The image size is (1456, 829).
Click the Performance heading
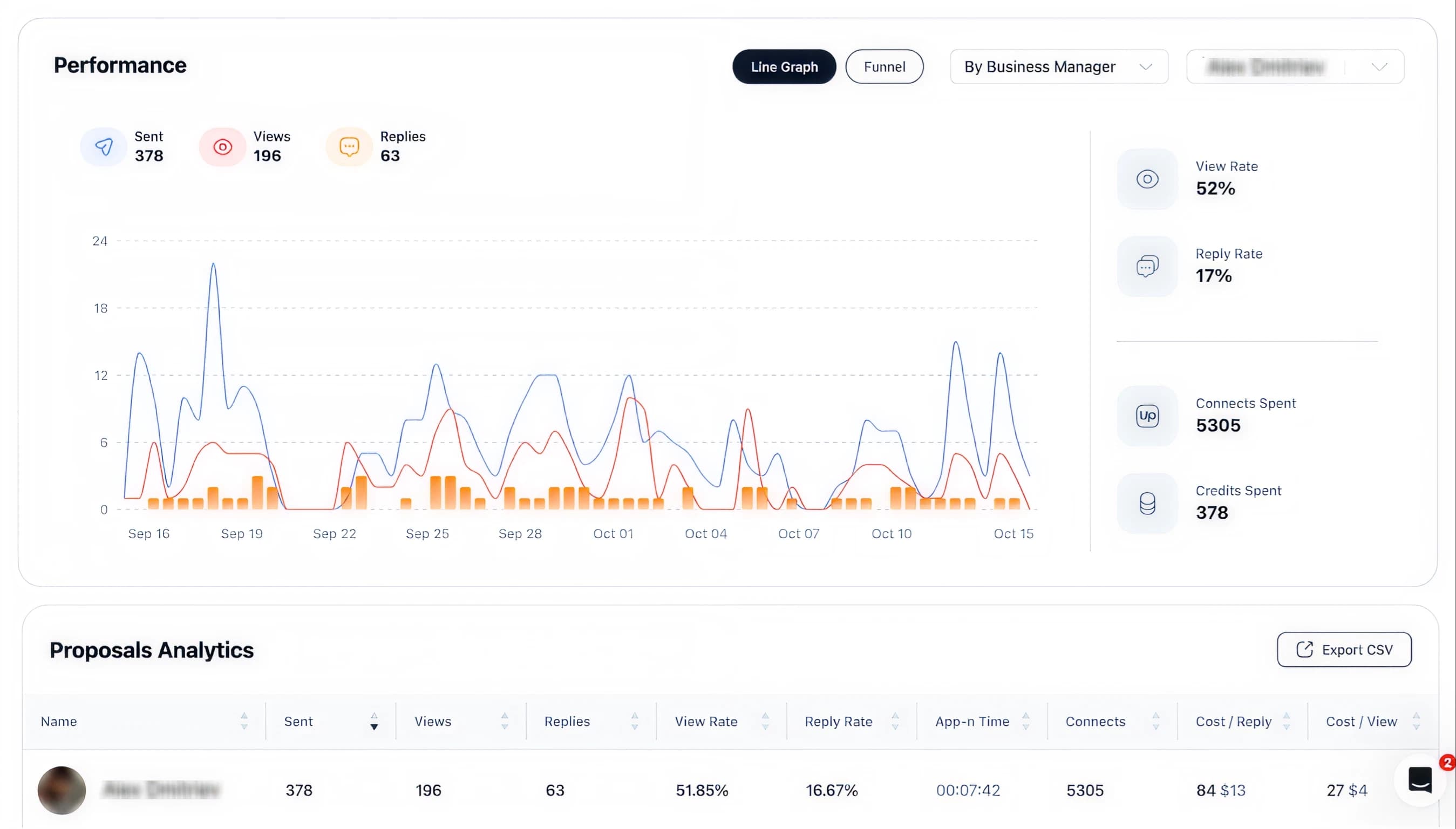point(120,65)
